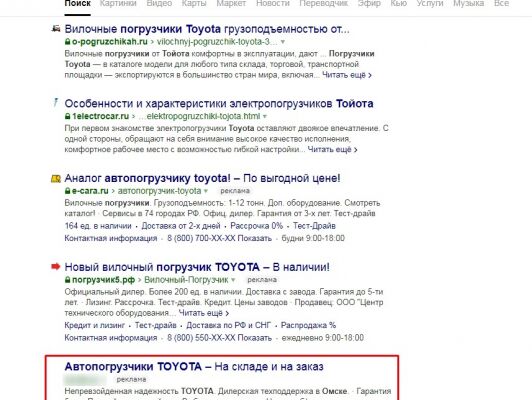Switch to the Эфир tab
This screenshot has height=400, width=532.
(x=369, y=3)
